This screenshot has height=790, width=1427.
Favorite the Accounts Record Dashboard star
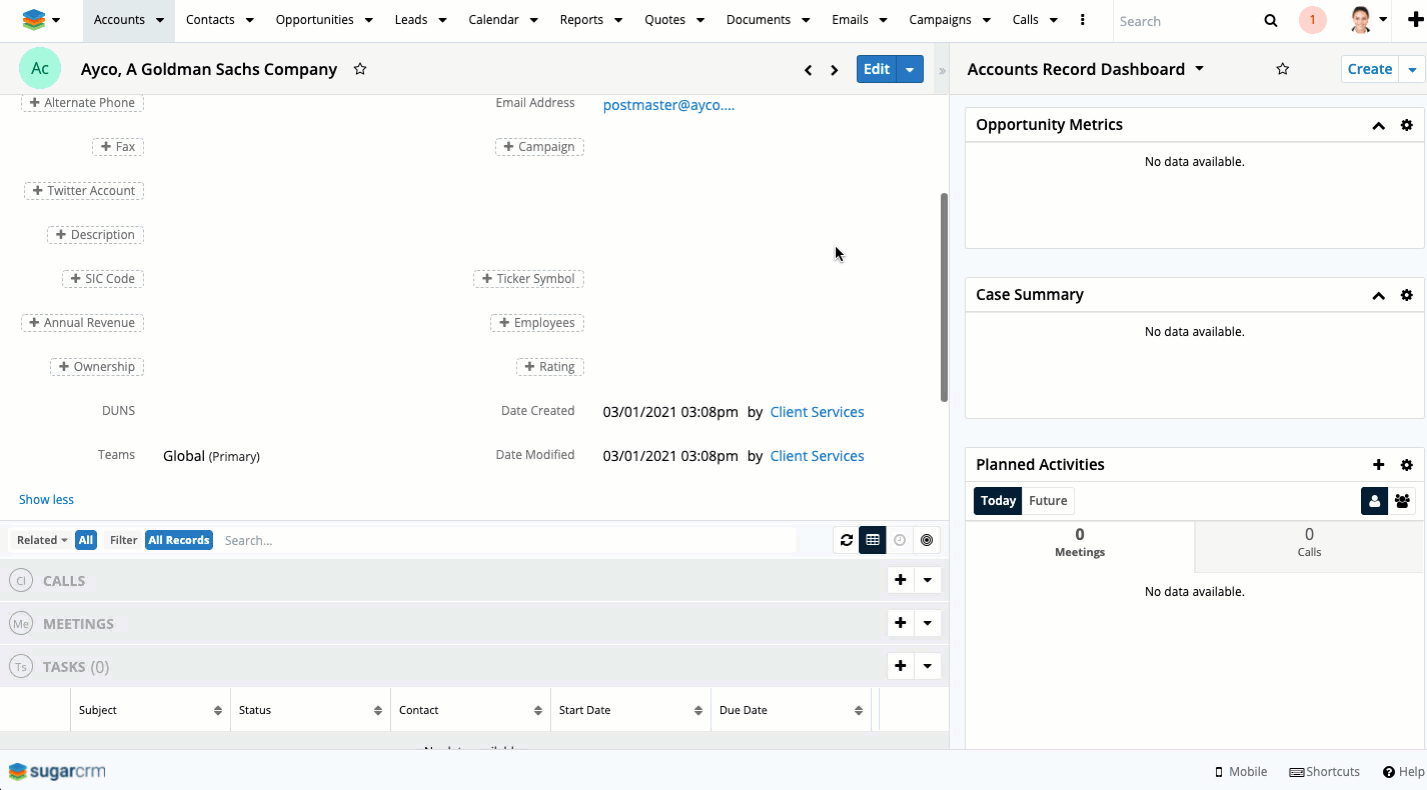tap(1283, 69)
